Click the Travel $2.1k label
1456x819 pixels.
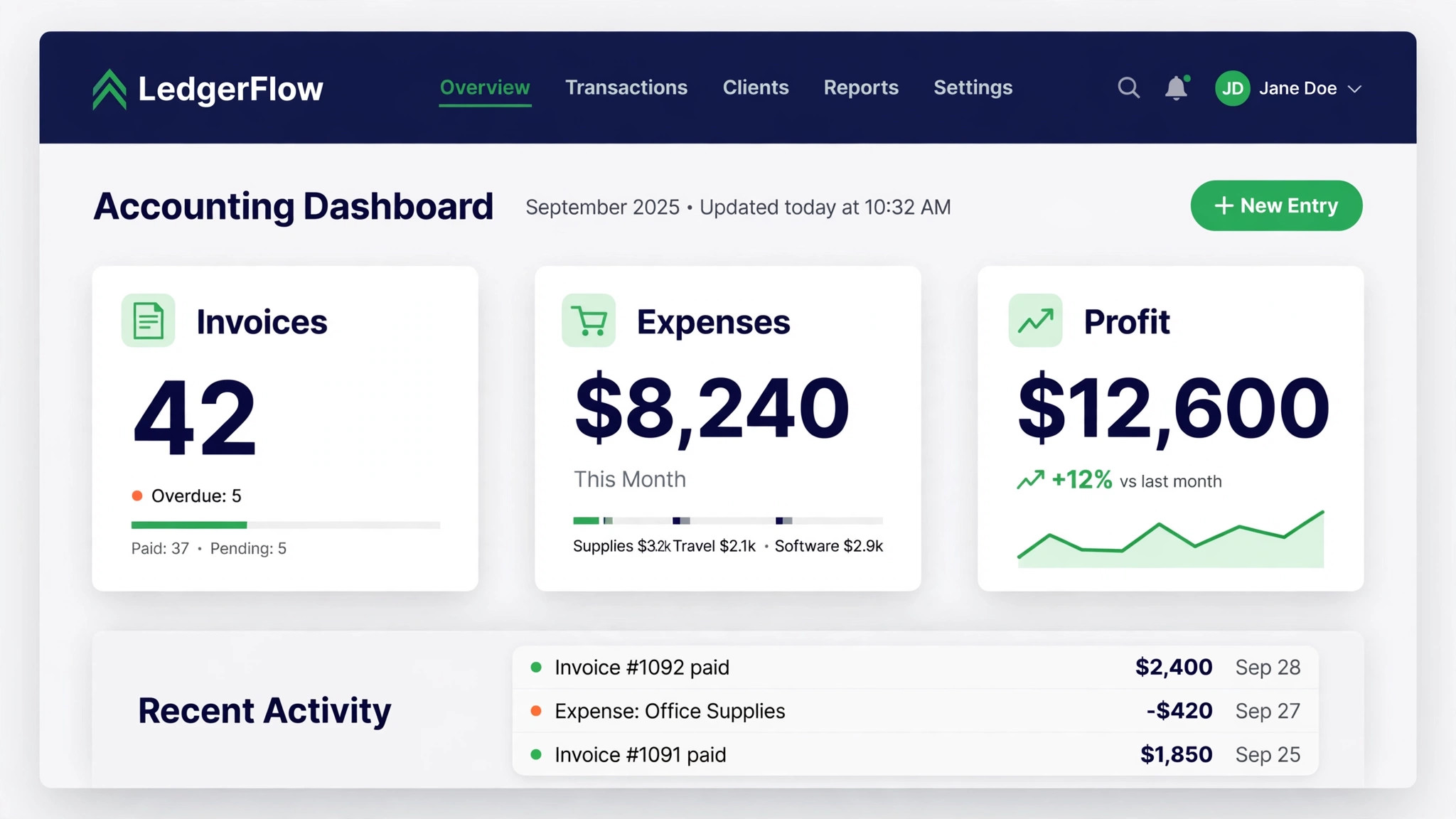click(714, 546)
